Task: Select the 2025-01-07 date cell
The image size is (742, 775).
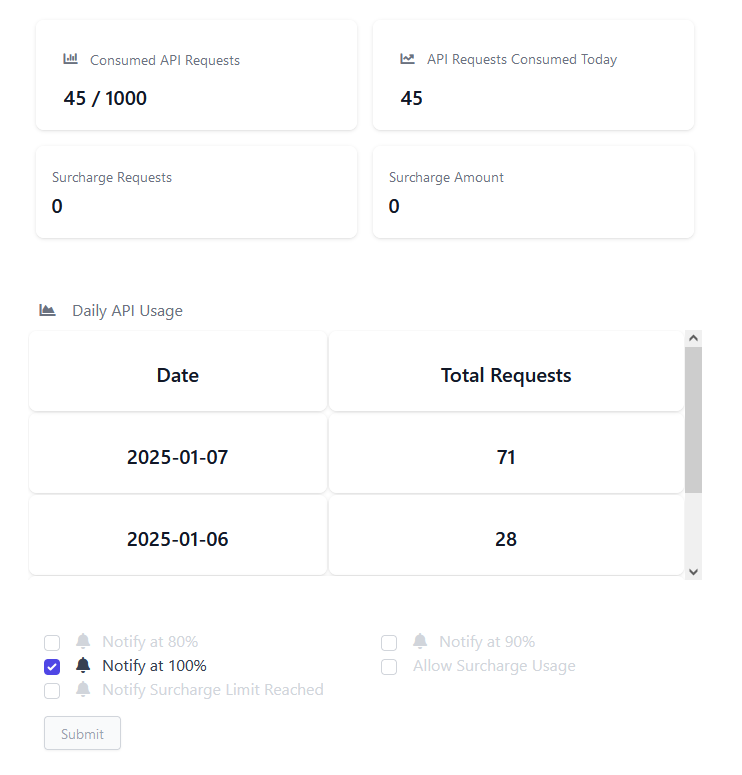Action: (178, 453)
